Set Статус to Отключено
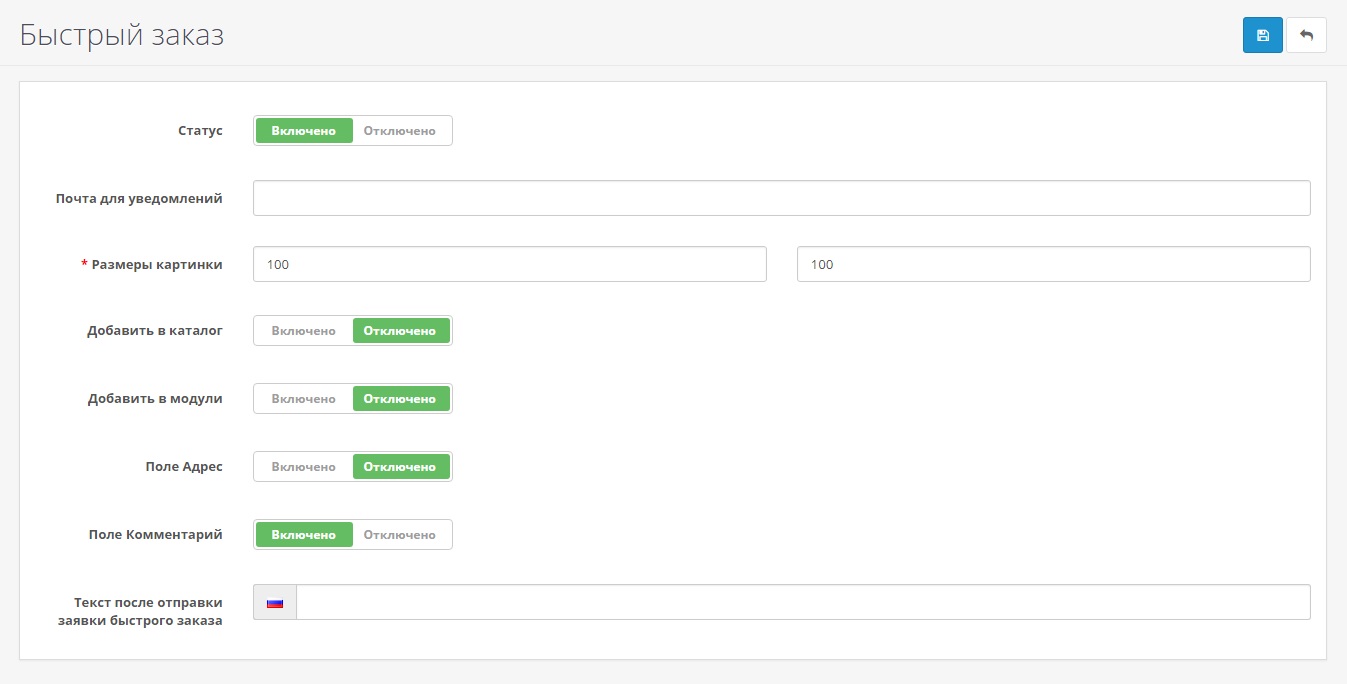Screen dimensions: 1347x684 (x=400, y=131)
